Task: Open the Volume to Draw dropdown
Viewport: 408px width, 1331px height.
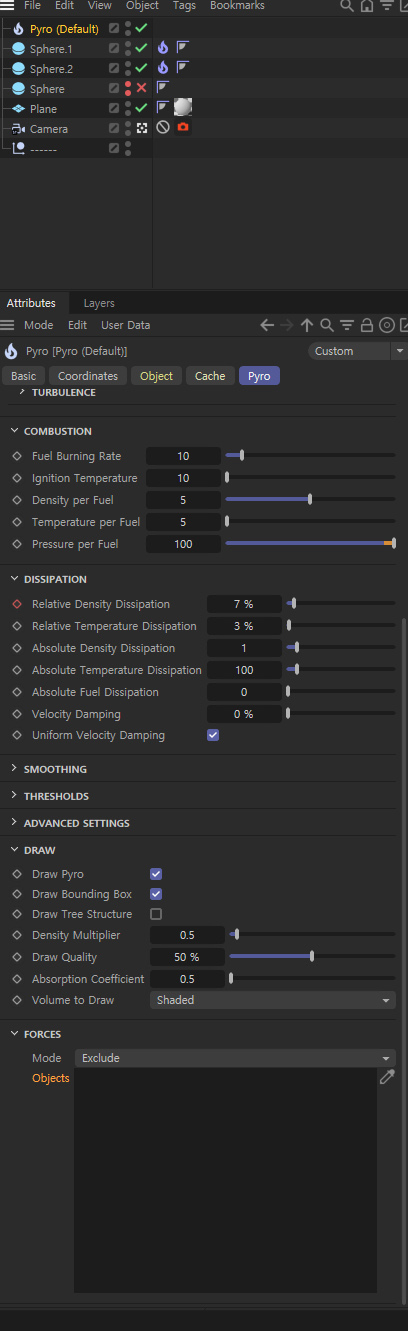Action: (273, 1000)
